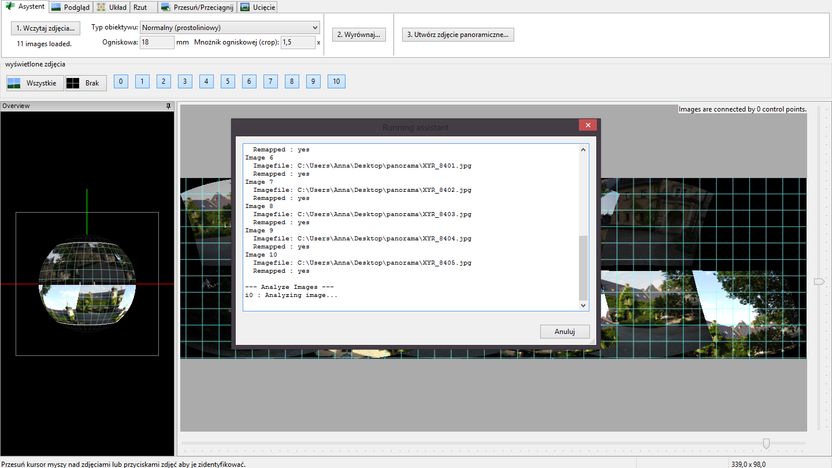This screenshot has width=832, height=468.
Task: Toggle image 1 display button
Action: click(142, 81)
